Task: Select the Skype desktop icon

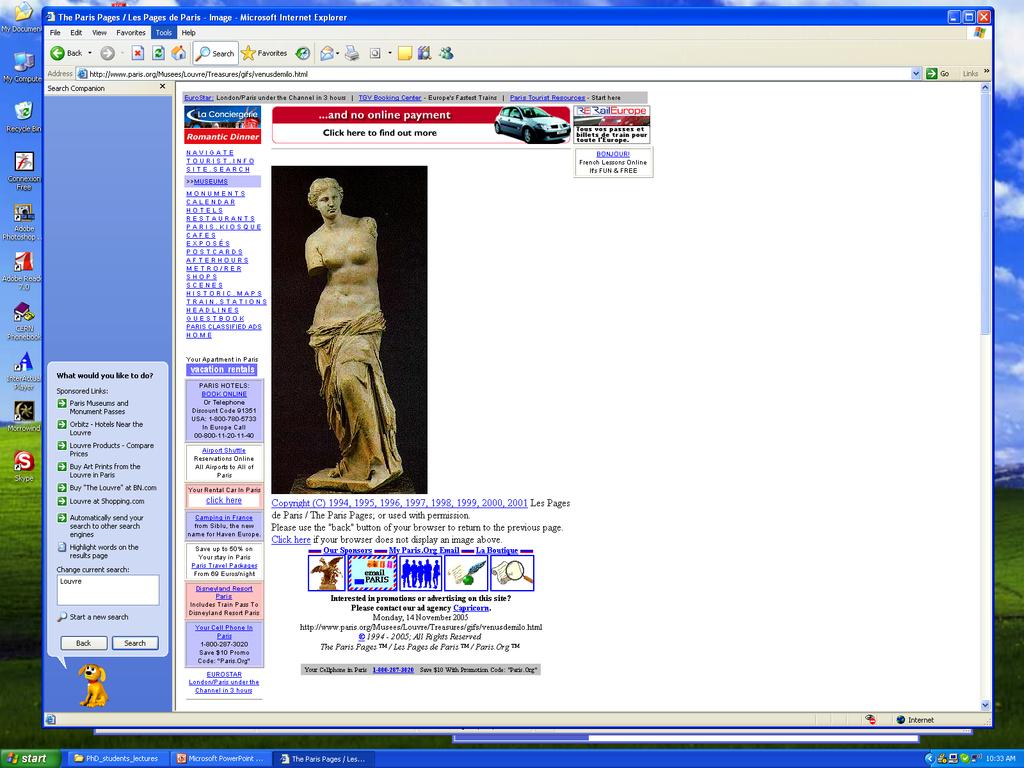Action: [24, 466]
